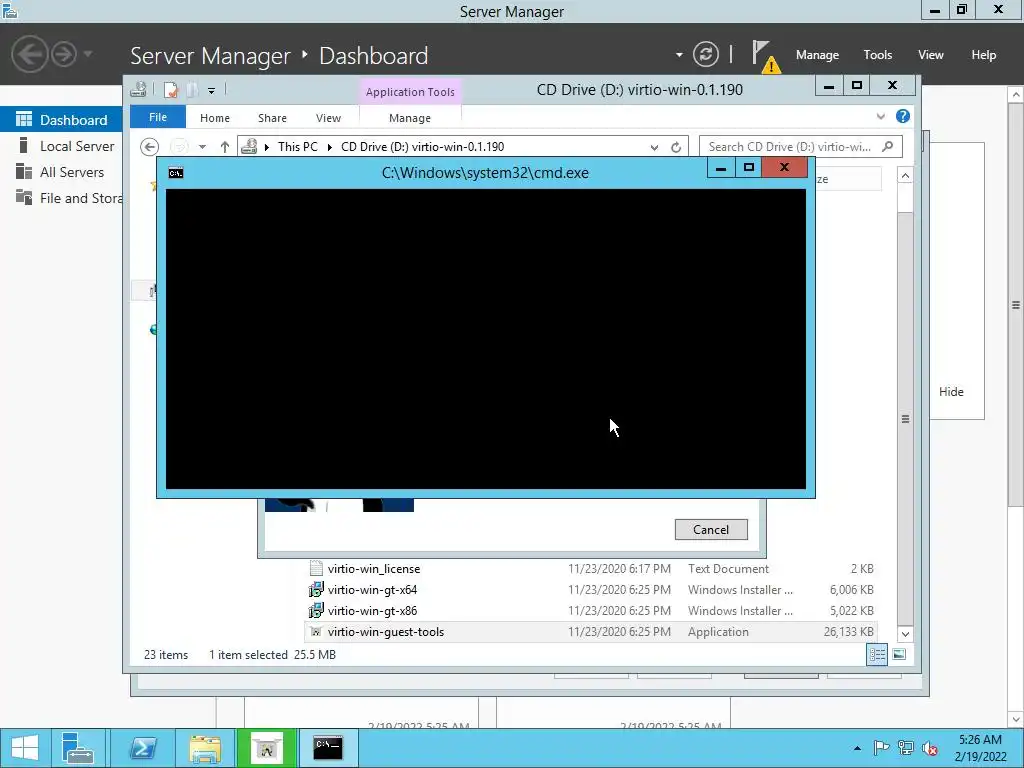Select Dashboard in Server Manager sidebar

(x=61, y=120)
